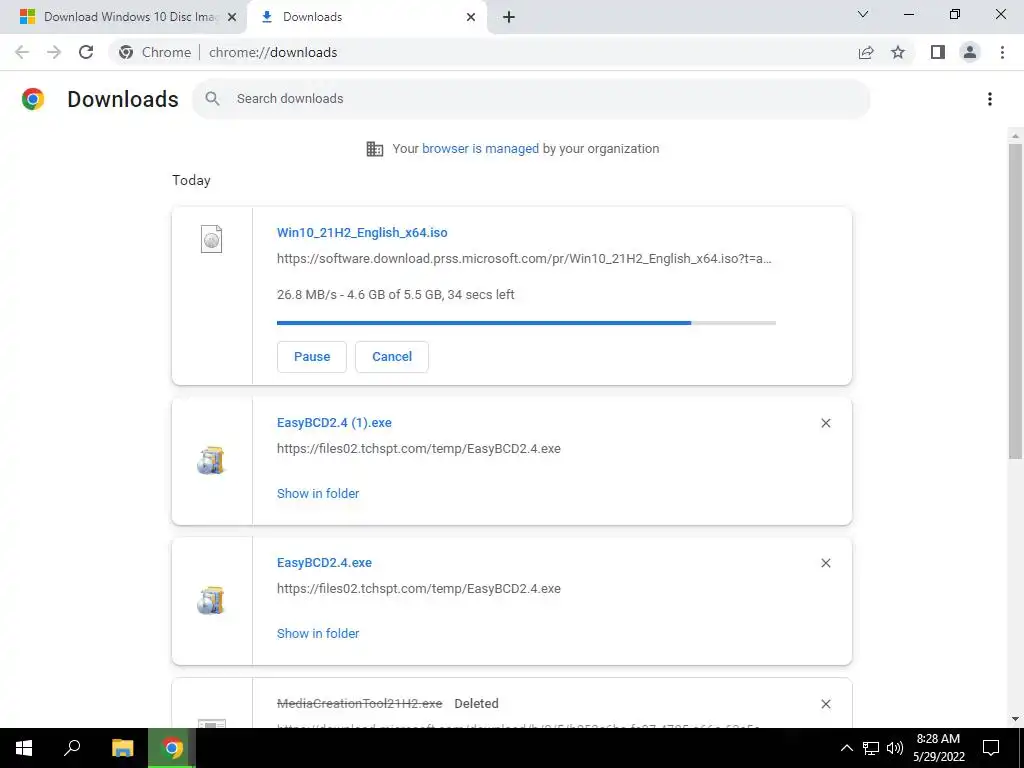Image resolution: width=1024 pixels, height=768 pixels.
Task: Open the side panel icon
Action: [x=938, y=52]
